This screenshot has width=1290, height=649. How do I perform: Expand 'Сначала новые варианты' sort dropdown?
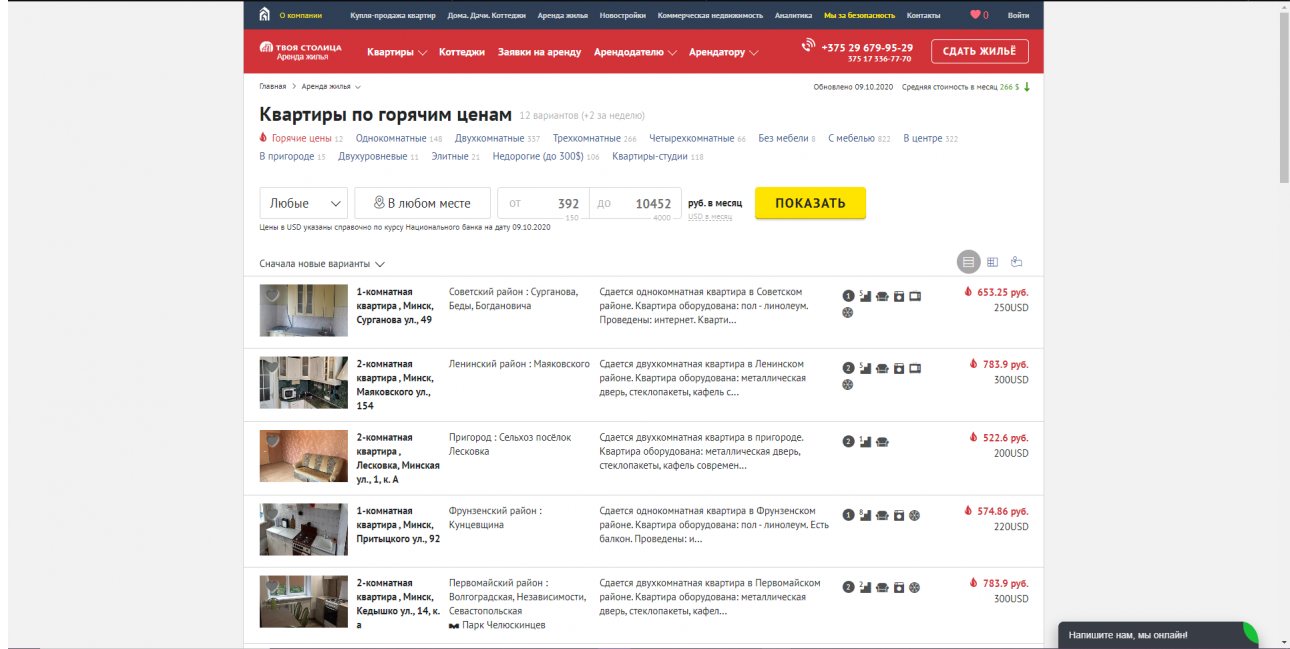[322, 264]
